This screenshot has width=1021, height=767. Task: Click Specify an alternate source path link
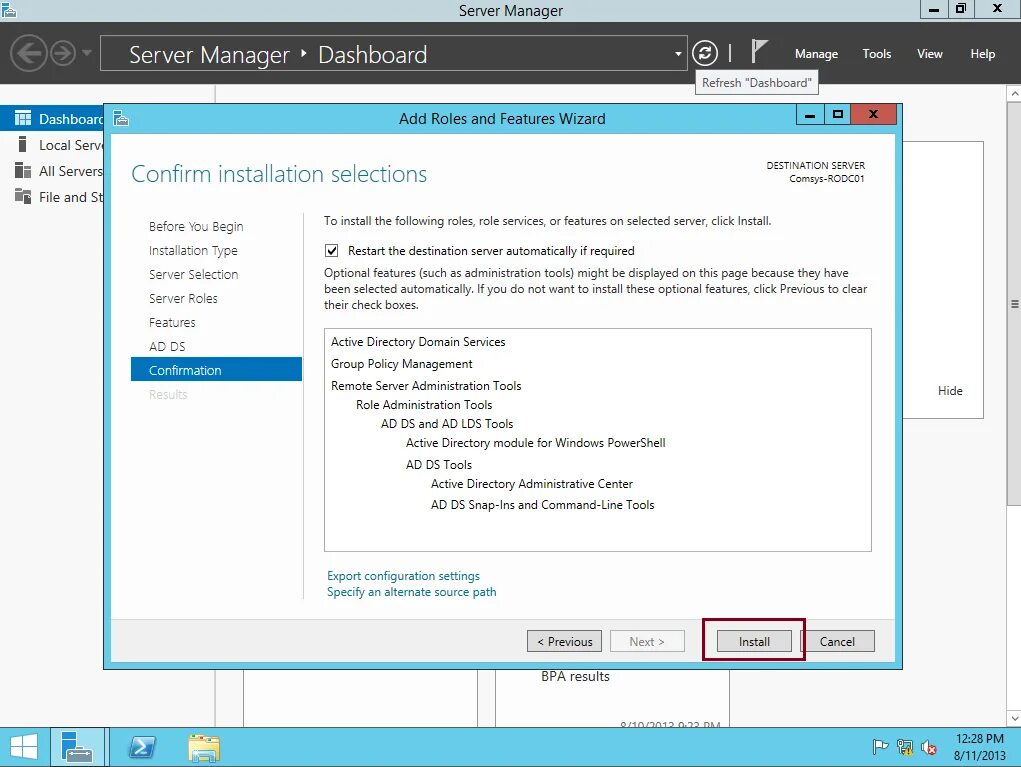pyautogui.click(x=412, y=593)
